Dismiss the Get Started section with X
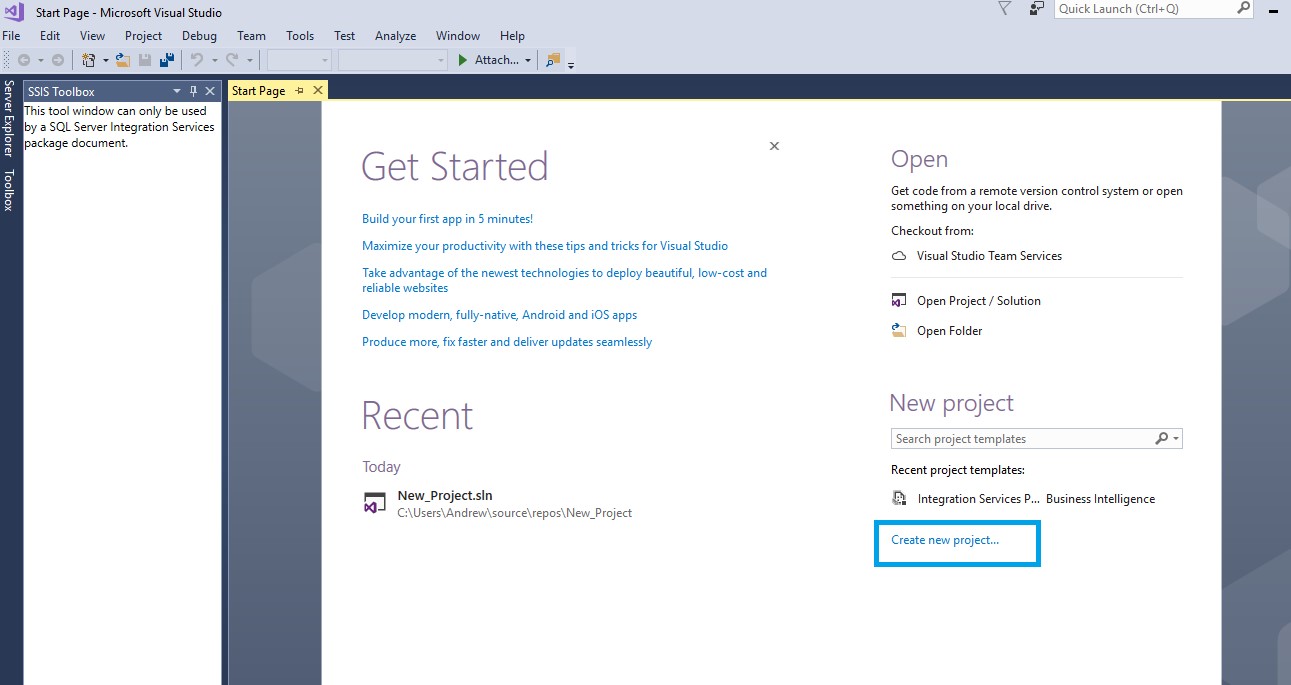Screen dimensions: 1291x685 774,146
